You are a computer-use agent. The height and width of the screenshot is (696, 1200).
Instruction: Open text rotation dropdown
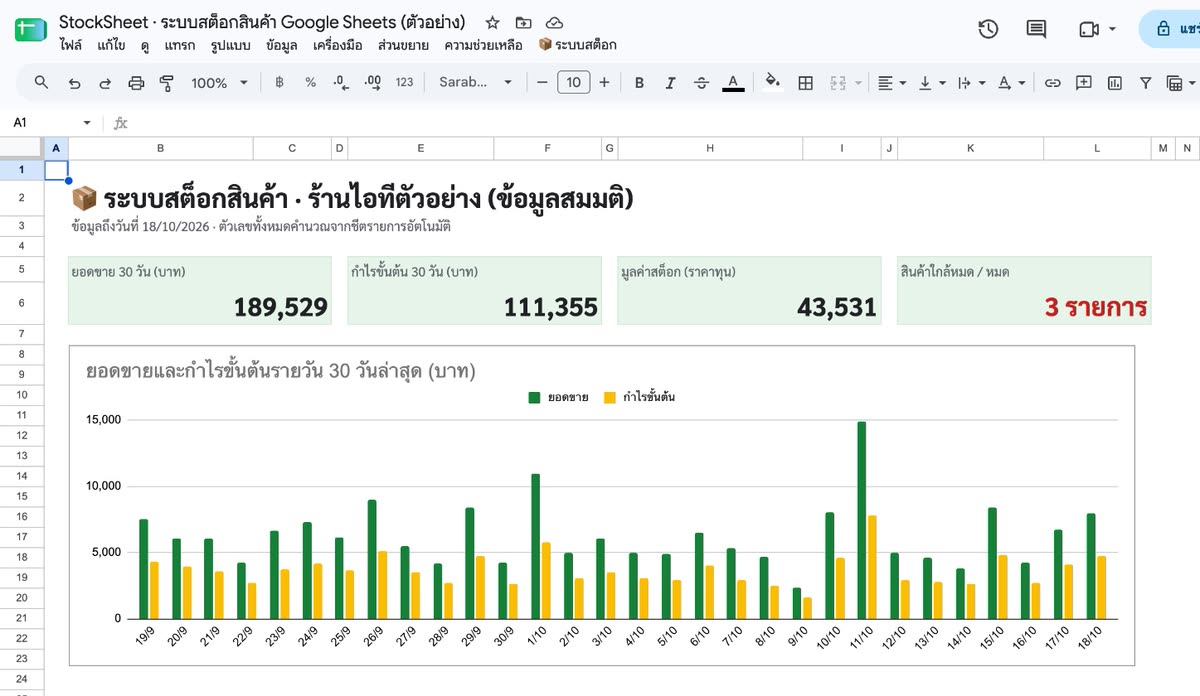click(x=1012, y=83)
